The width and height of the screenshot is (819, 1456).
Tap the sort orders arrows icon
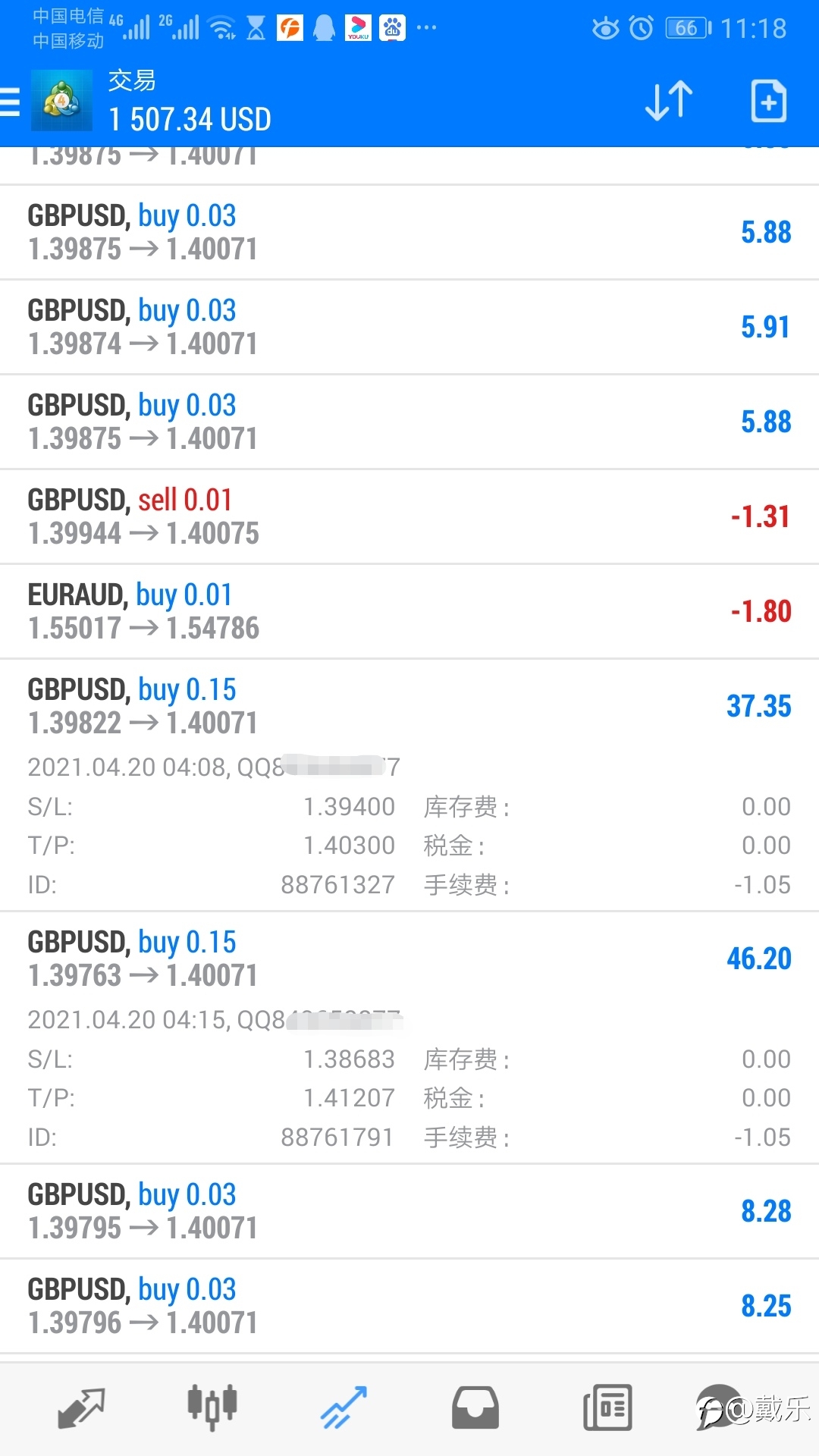pyautogui.click(x=669, y=101)
